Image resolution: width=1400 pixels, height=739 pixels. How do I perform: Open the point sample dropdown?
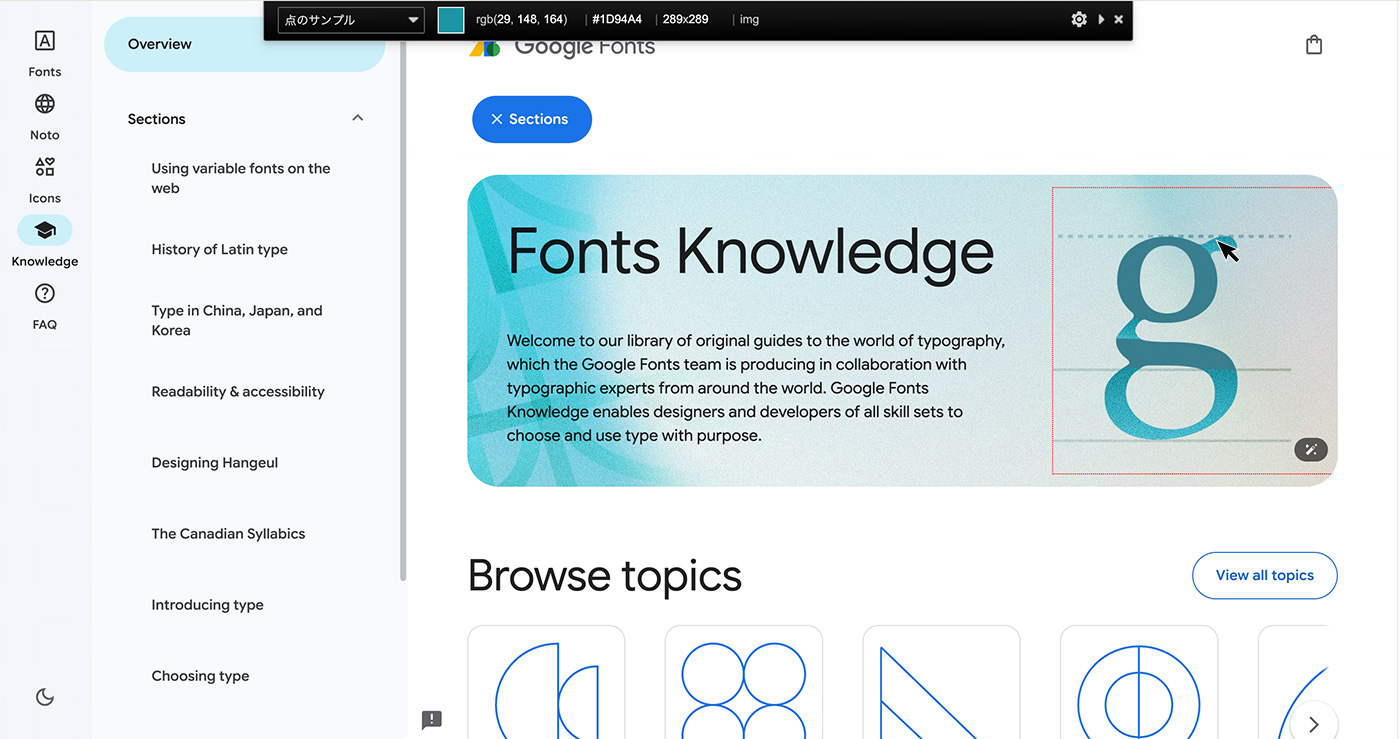click(x=351, y=19)
